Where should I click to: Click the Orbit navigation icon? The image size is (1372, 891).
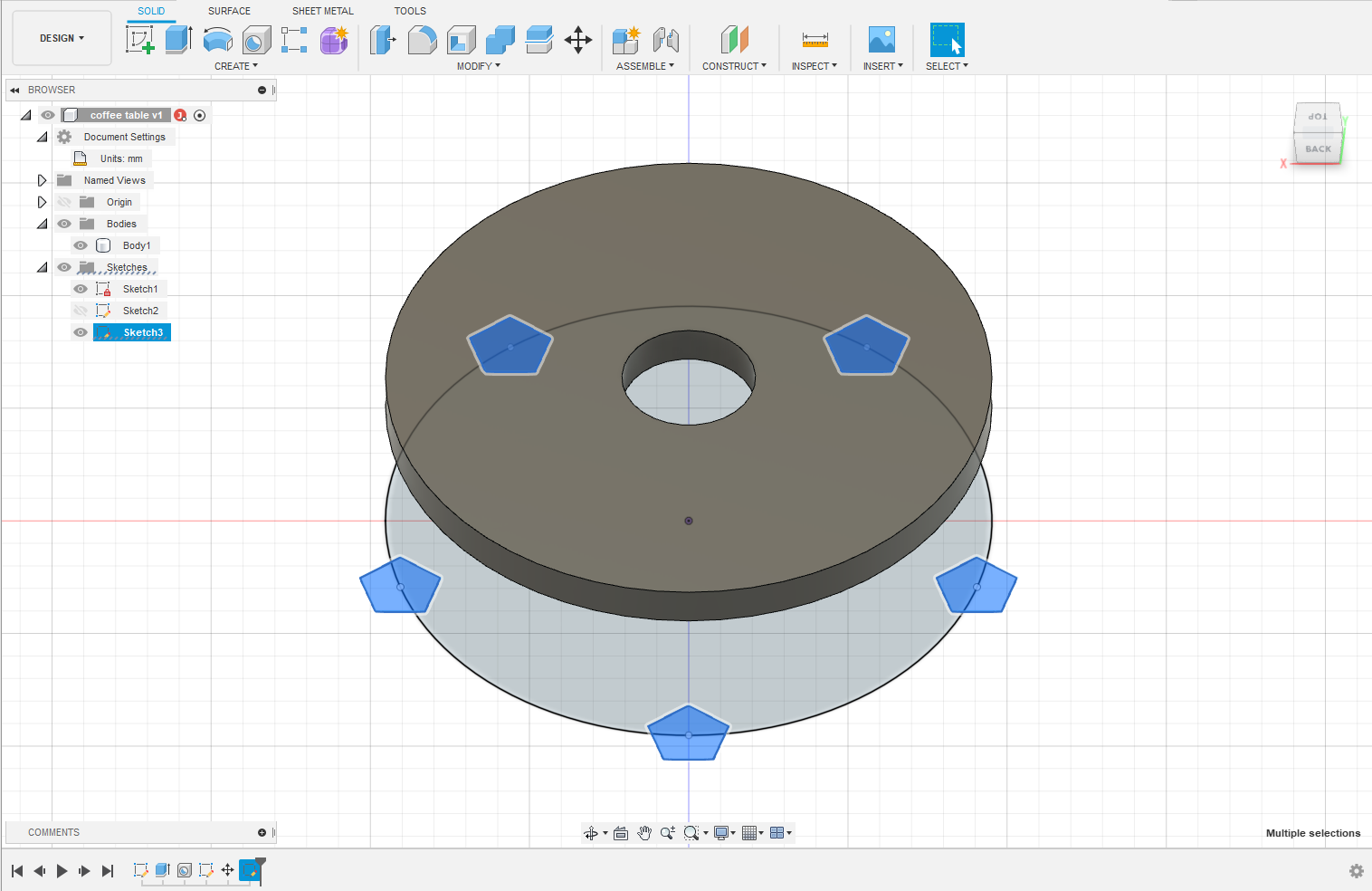591,833
